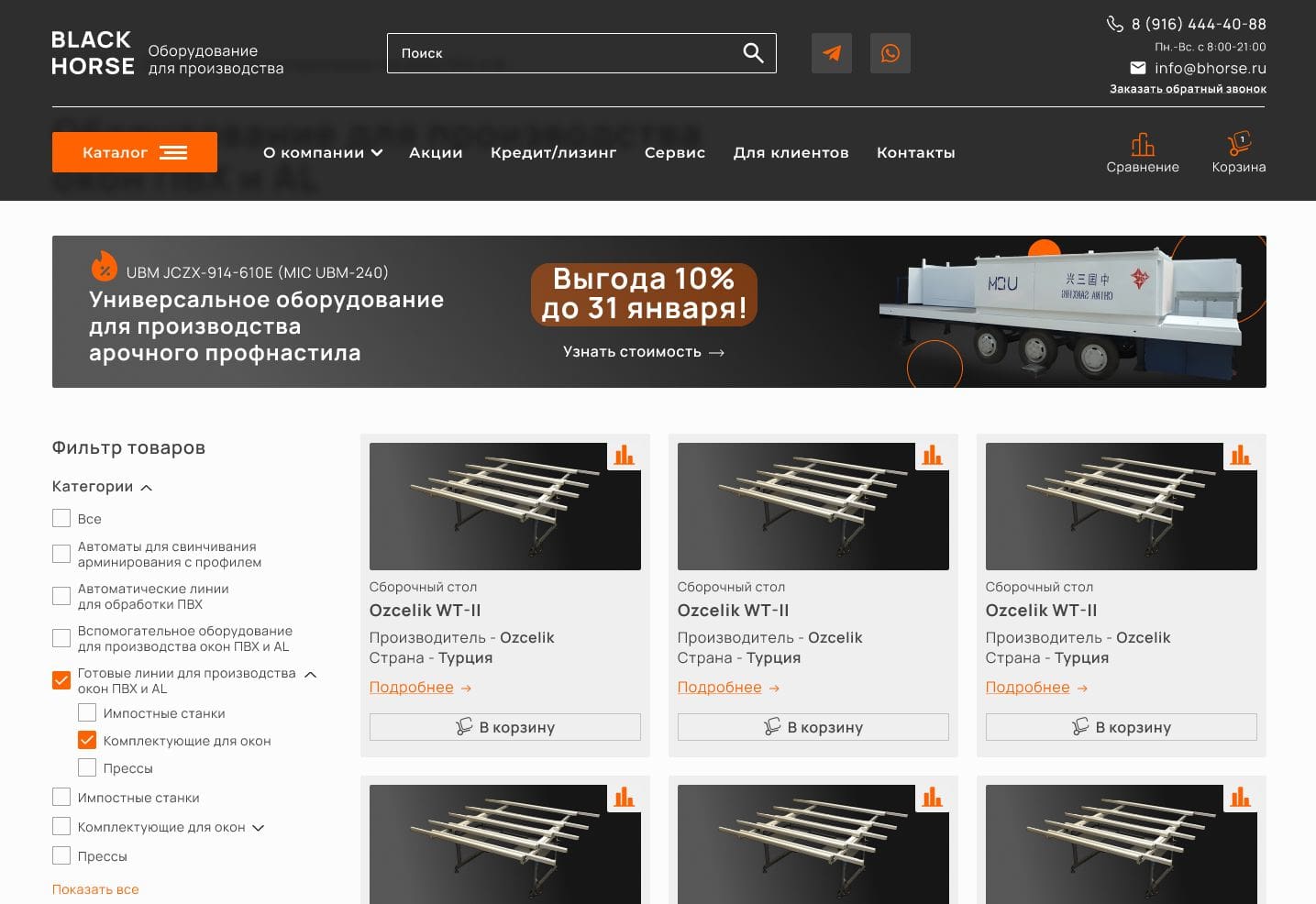The width and height of the screenshot is (1316, 904).
Task: Open second top-row product image thumbnail
Action: [813, 506]
